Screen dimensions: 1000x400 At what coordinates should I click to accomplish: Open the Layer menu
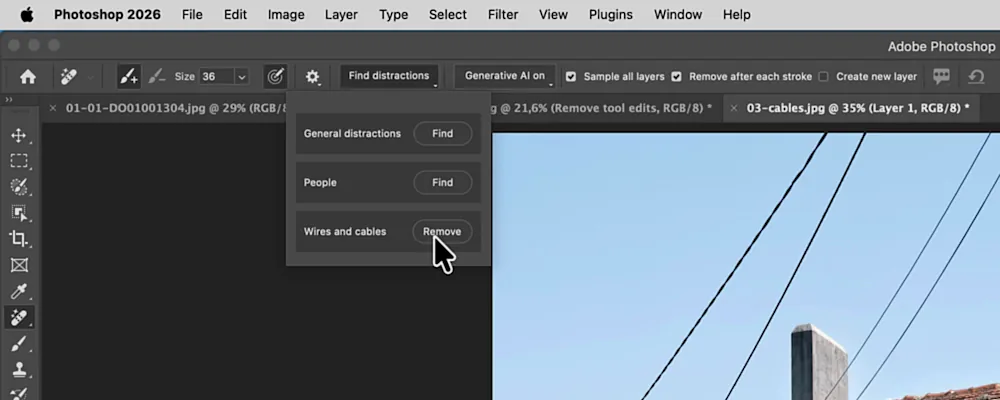[341, 15]
